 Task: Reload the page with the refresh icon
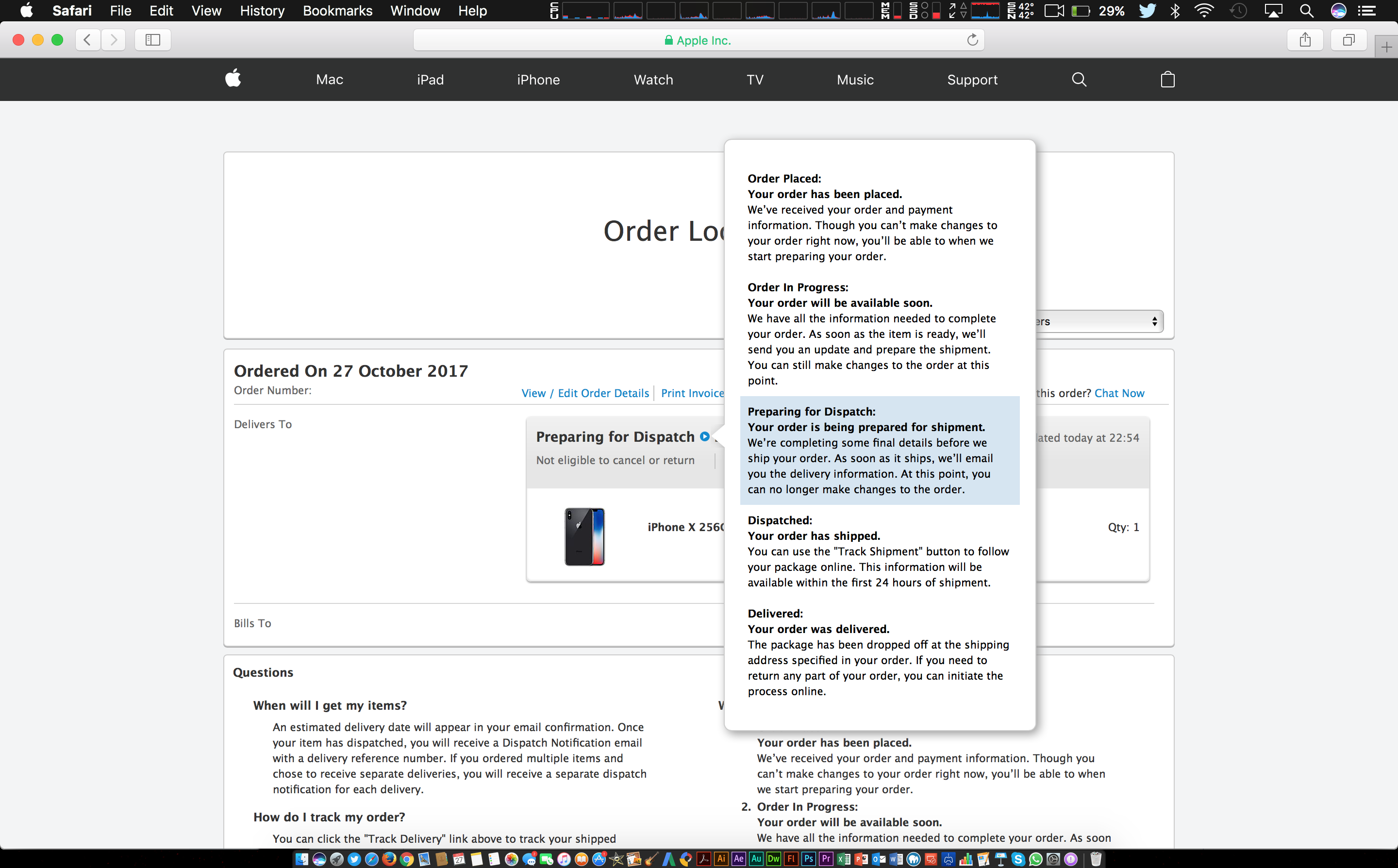pos(972,40)
